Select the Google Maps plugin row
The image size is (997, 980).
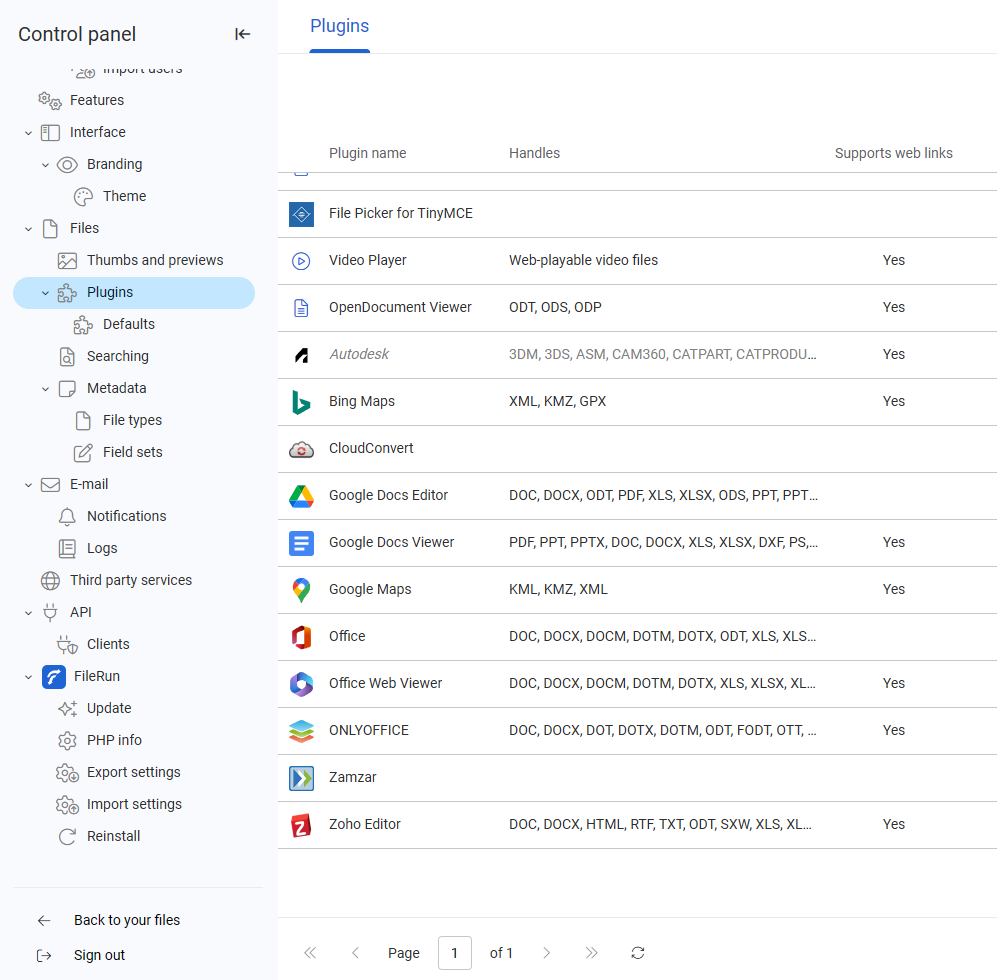coord(637,590)
